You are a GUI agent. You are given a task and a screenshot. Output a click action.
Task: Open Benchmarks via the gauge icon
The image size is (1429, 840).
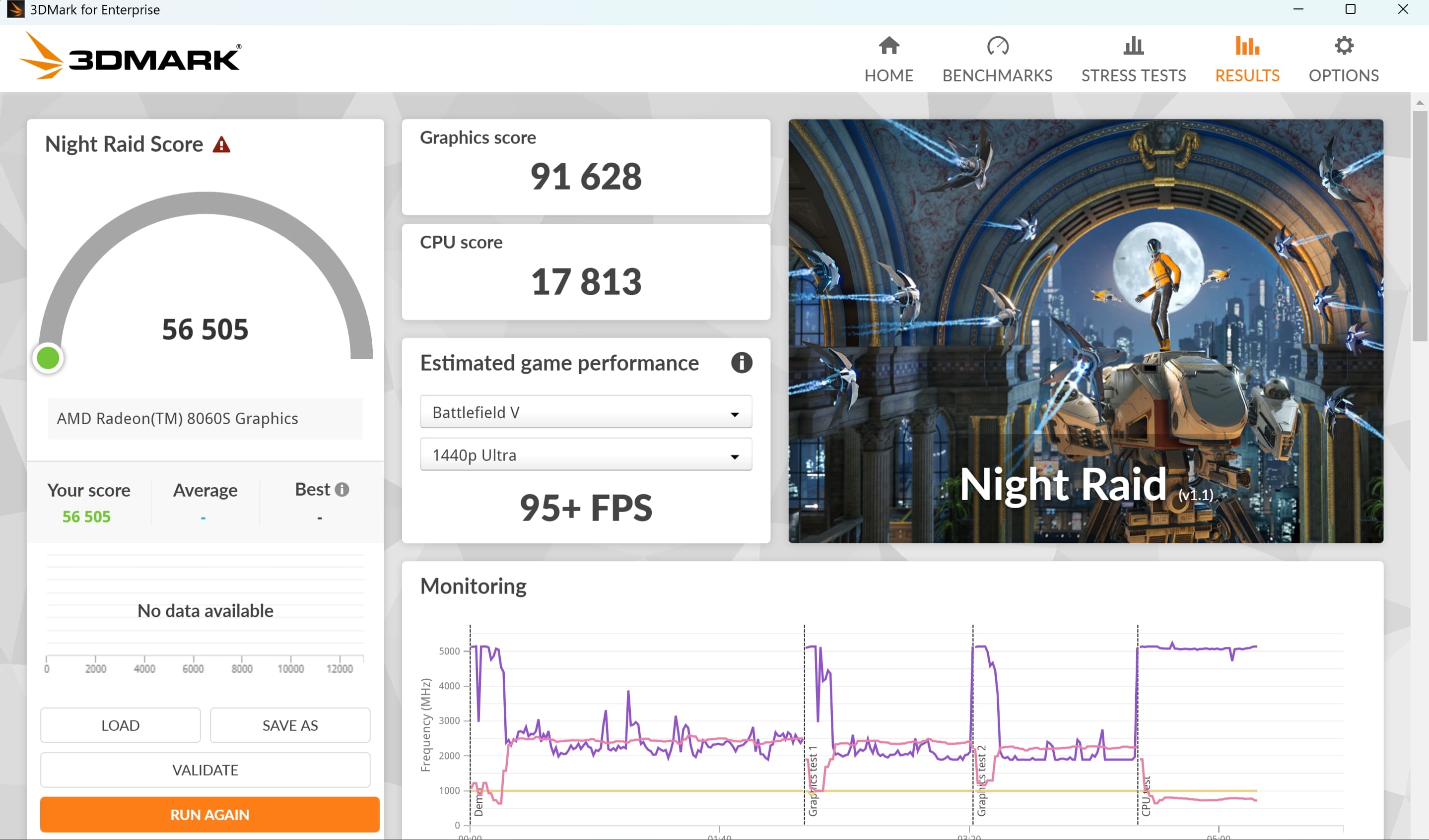pyautogui.click(x=997, y=46)
